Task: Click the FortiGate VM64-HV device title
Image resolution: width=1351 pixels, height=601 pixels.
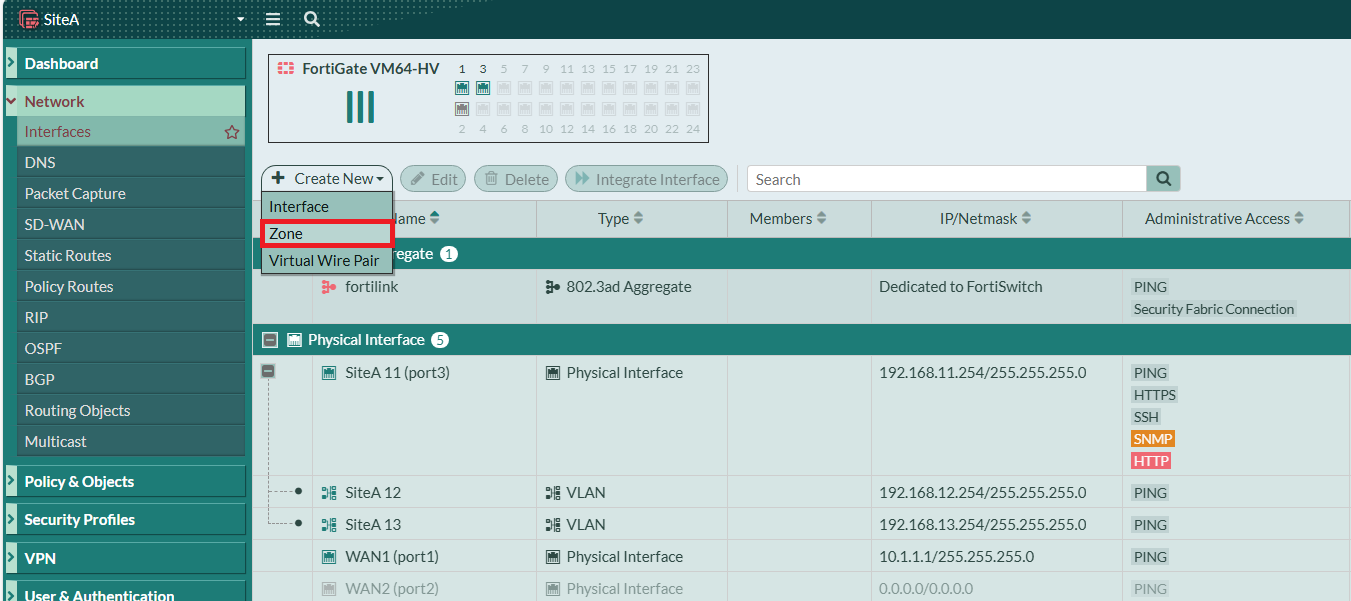Action: pos(370,69)
